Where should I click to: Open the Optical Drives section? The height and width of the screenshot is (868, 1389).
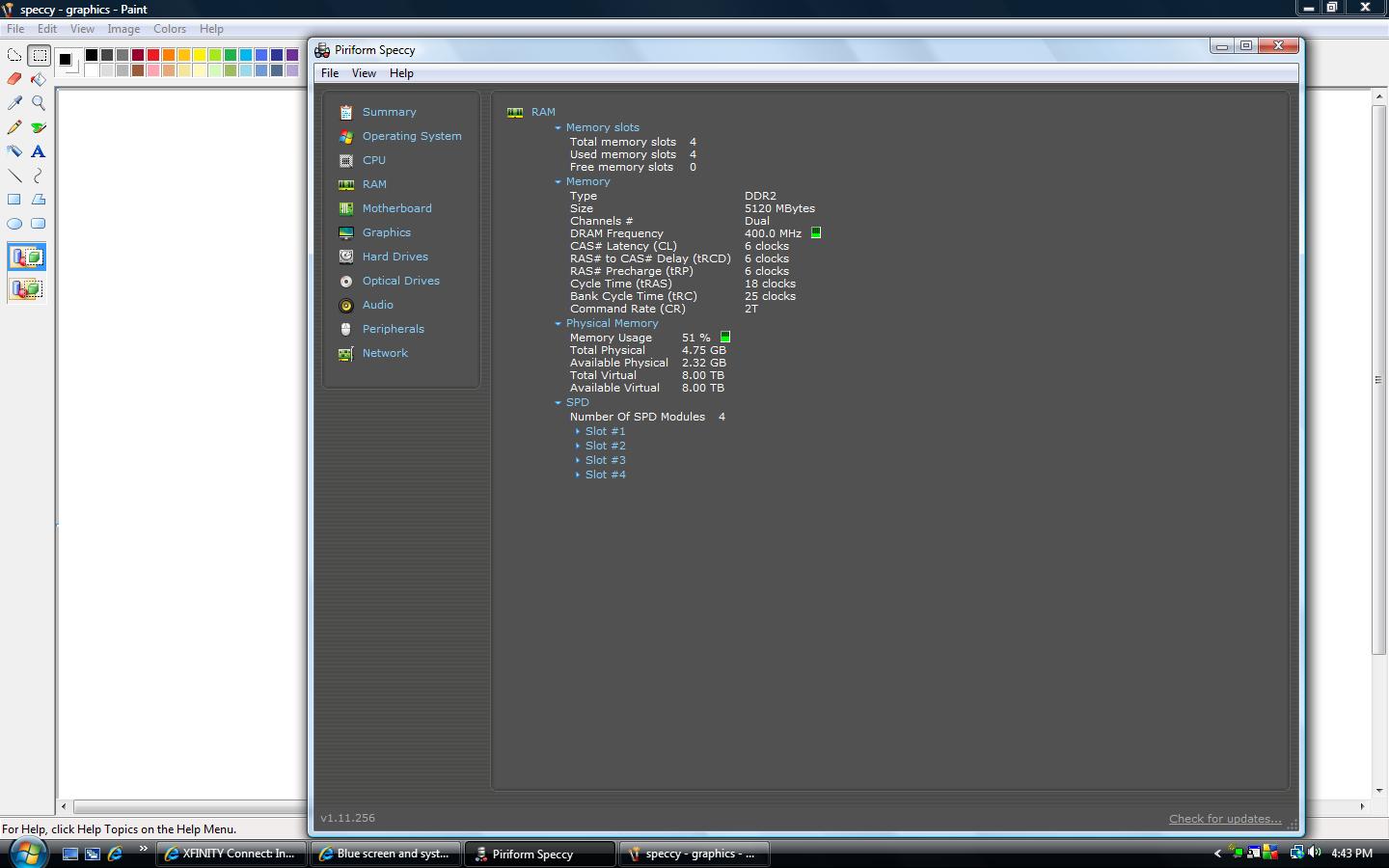tap(400, 281)
